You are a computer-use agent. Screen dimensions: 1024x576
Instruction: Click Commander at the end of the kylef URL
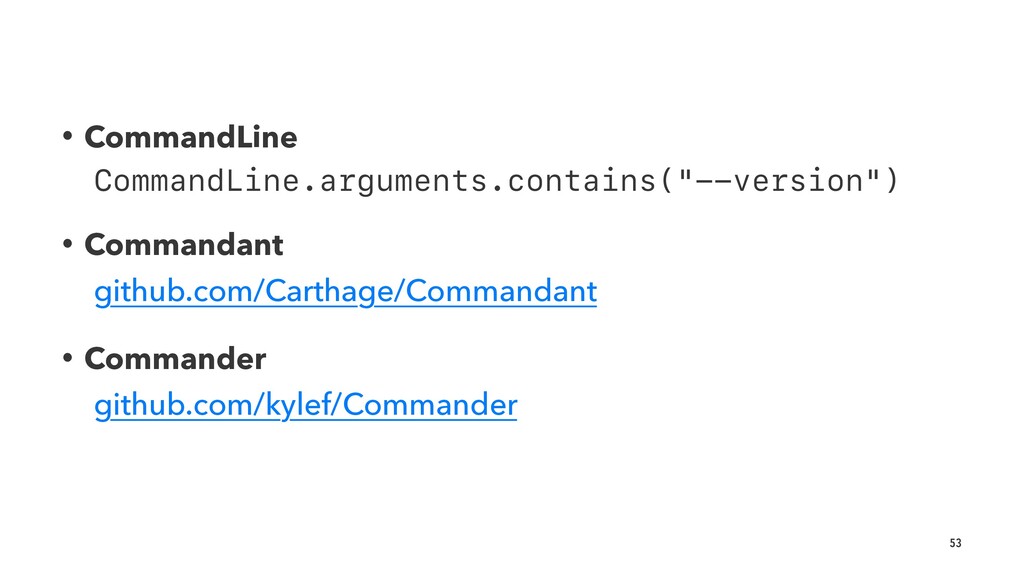pyautogui.click(x=430, y=405)
